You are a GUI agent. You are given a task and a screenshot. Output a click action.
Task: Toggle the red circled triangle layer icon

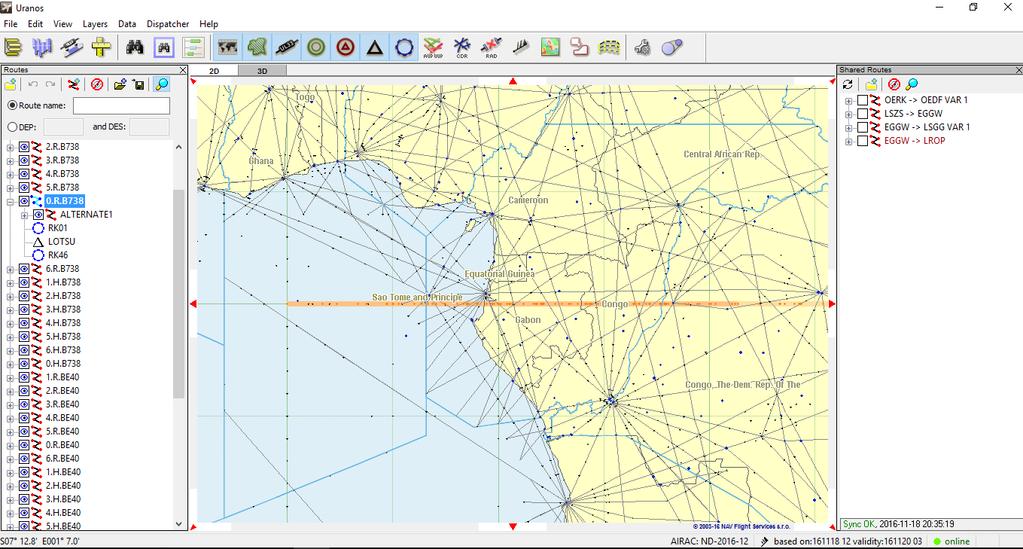pyautogui.click(x=346, y=47)
